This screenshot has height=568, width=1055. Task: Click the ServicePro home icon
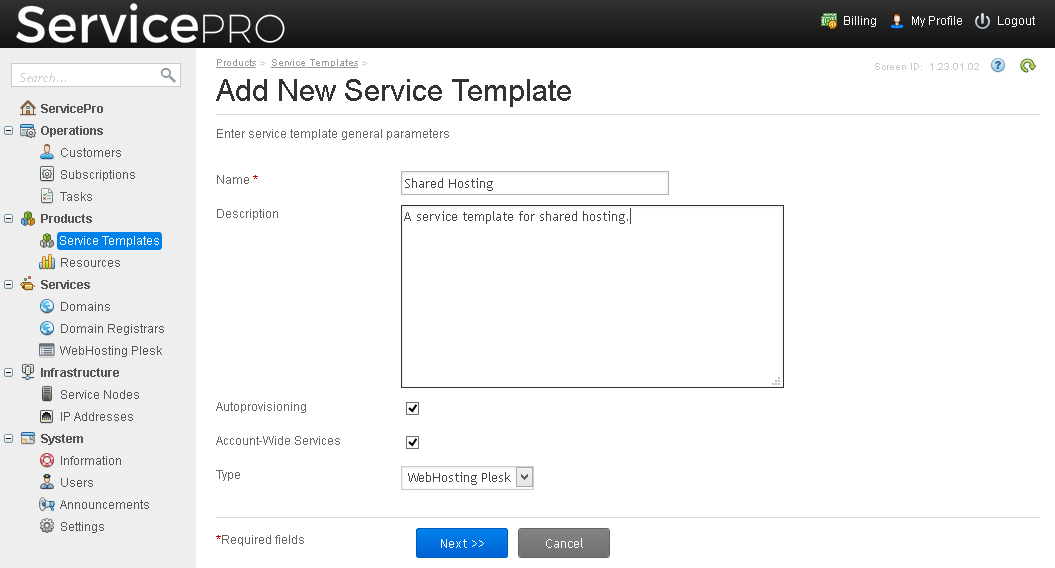(28, 109)
